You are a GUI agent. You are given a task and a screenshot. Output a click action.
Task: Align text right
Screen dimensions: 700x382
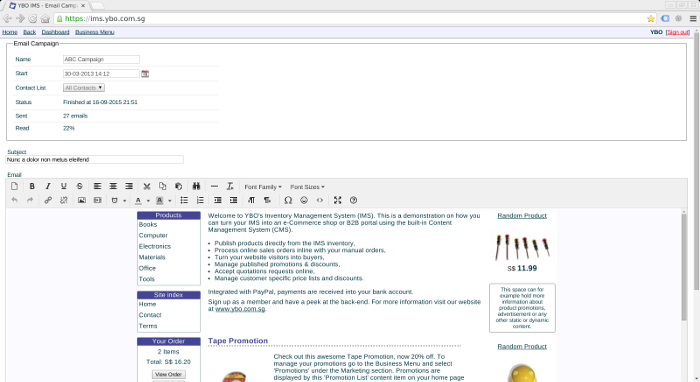129,186
